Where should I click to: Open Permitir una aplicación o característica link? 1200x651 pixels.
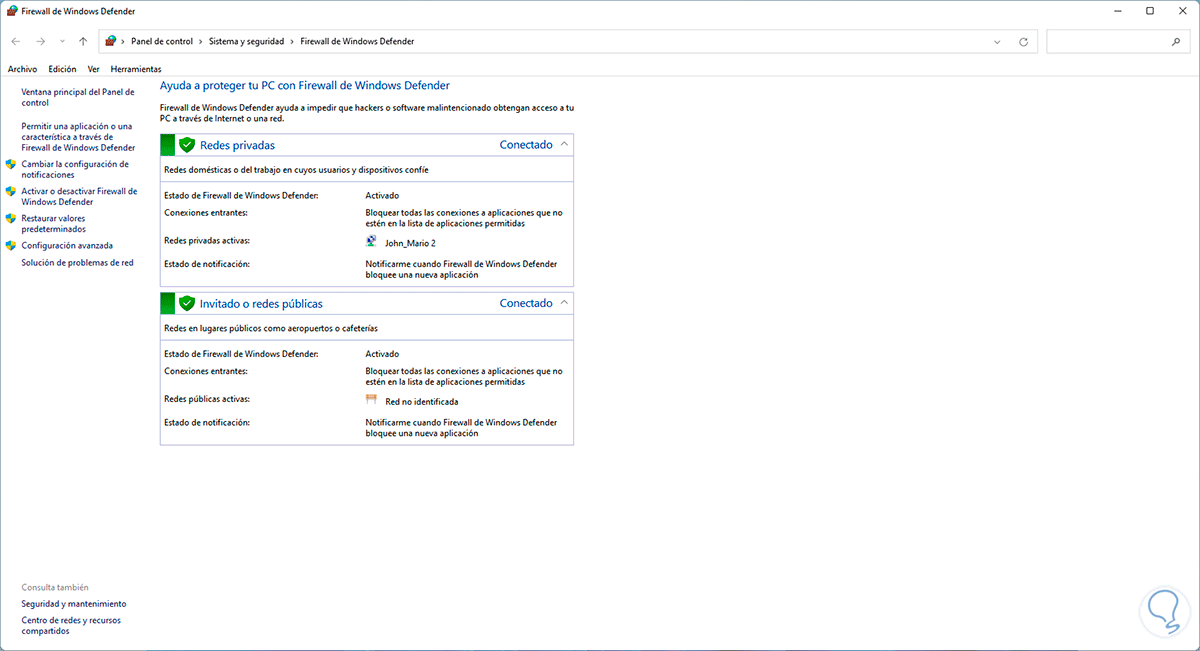coord(78,137)
